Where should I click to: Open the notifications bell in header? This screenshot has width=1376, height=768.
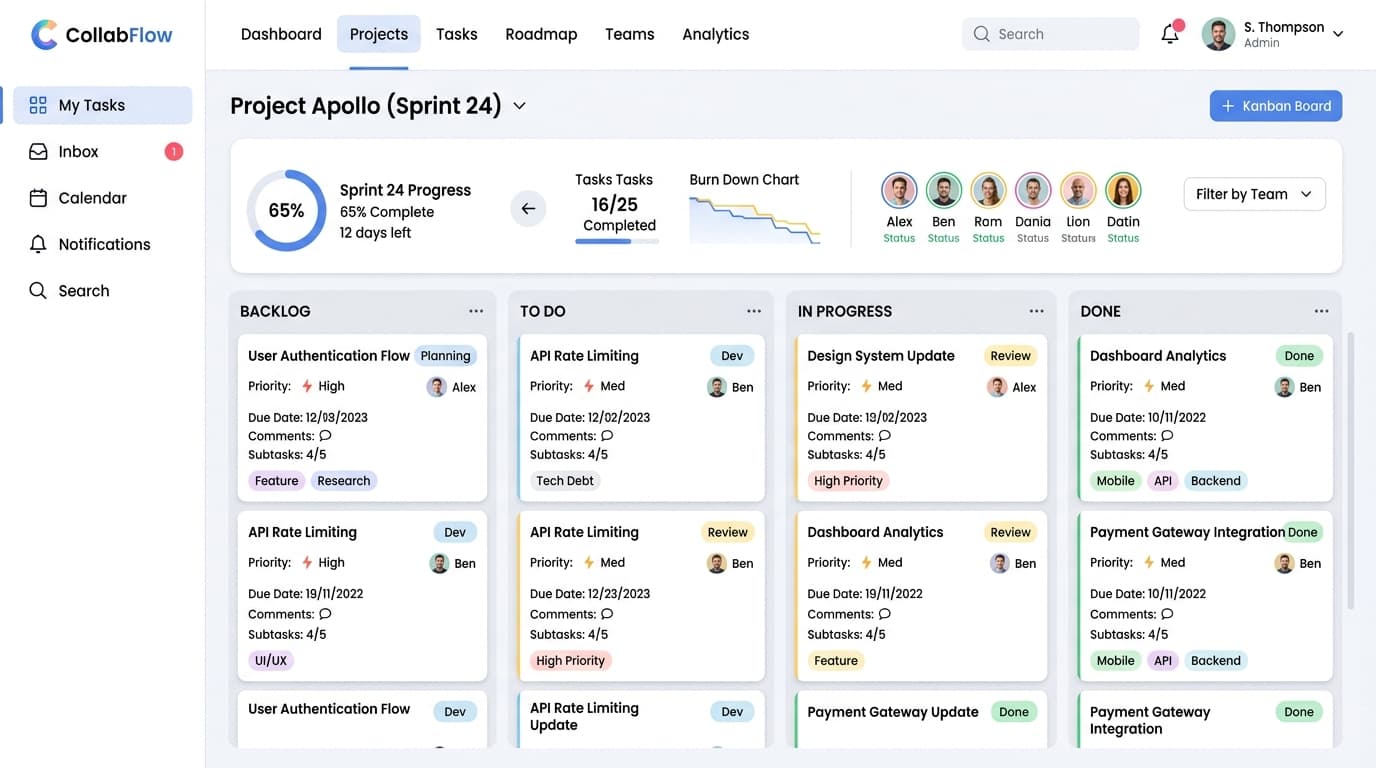click(x=1170, y=34)
